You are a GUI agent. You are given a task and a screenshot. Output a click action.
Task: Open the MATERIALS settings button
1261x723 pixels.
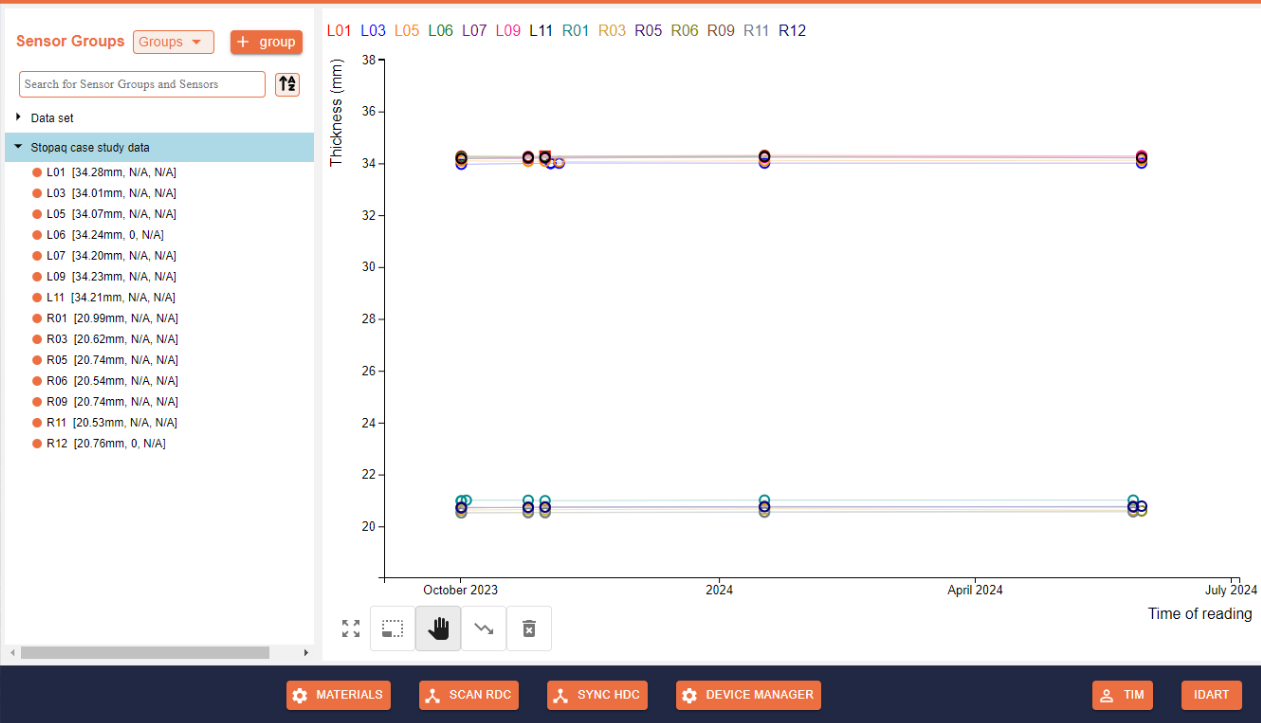338,695
